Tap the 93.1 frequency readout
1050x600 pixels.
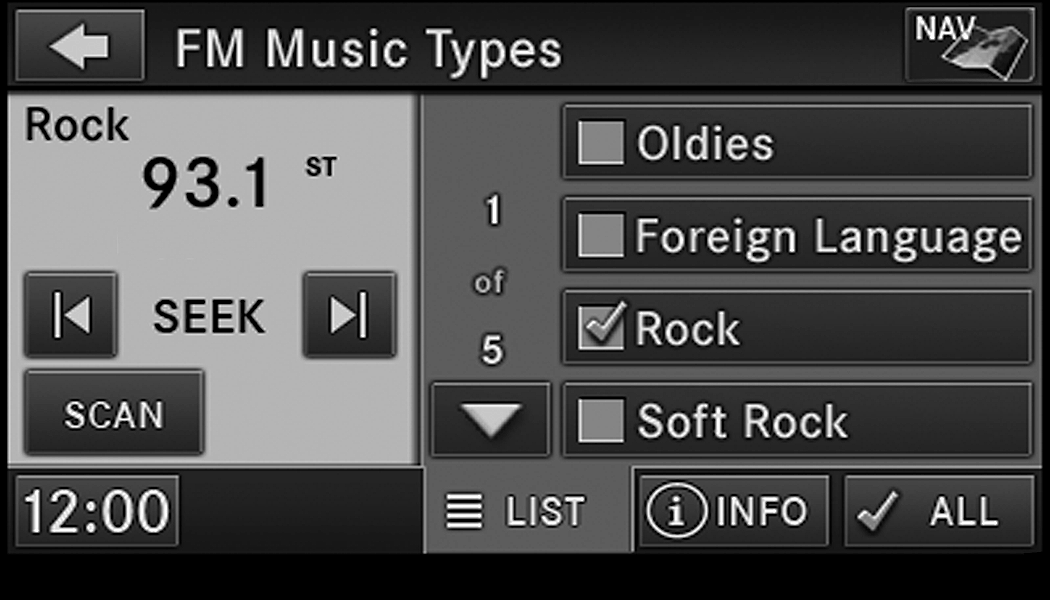206,184
